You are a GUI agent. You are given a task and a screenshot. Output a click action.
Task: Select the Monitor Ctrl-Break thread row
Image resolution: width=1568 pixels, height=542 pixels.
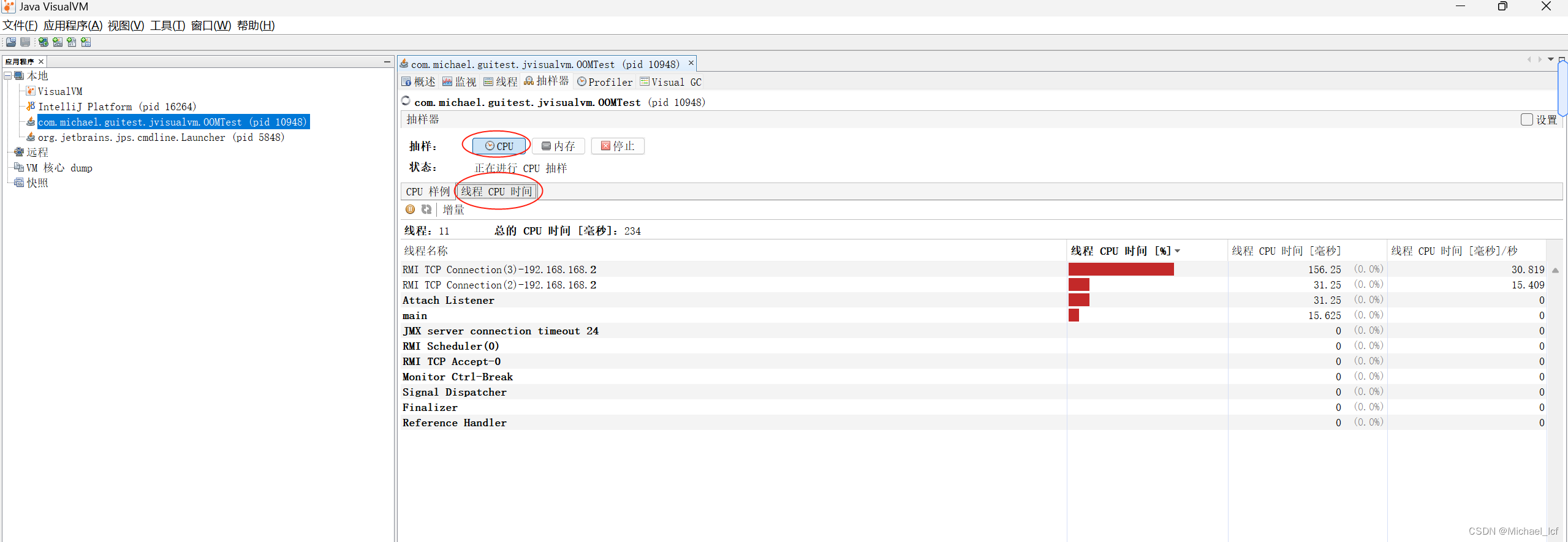pos(973,377)
